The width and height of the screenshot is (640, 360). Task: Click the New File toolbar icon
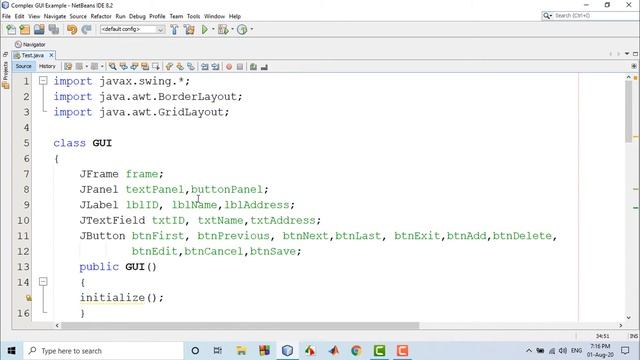[x=11, y=29]
